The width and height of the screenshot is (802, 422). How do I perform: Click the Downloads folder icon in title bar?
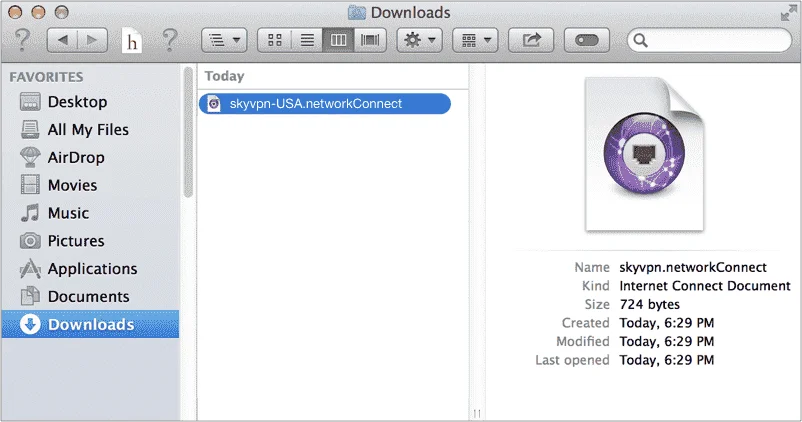[357, 12]
